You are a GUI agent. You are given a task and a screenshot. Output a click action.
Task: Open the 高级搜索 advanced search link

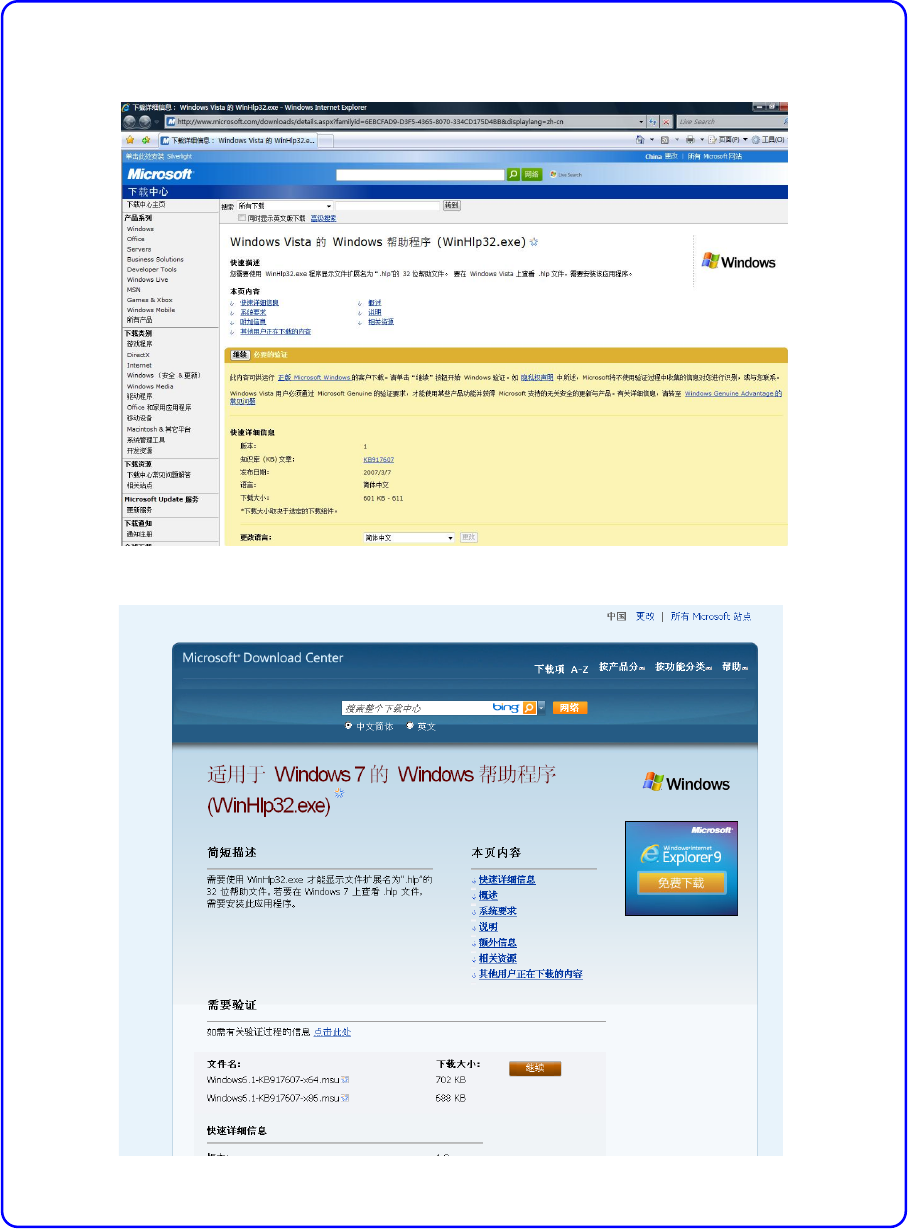click(323, 218)
